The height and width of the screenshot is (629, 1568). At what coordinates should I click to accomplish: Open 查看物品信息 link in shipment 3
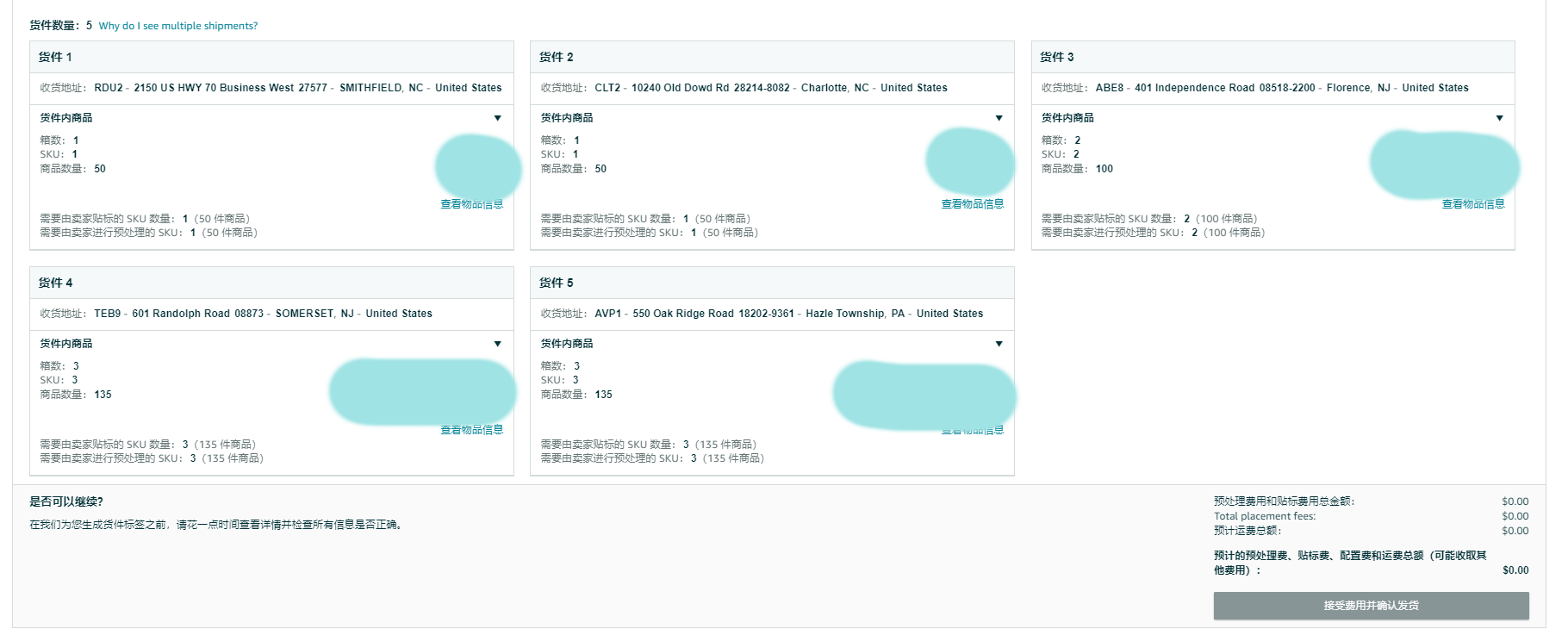click(x=1473, y=204)
